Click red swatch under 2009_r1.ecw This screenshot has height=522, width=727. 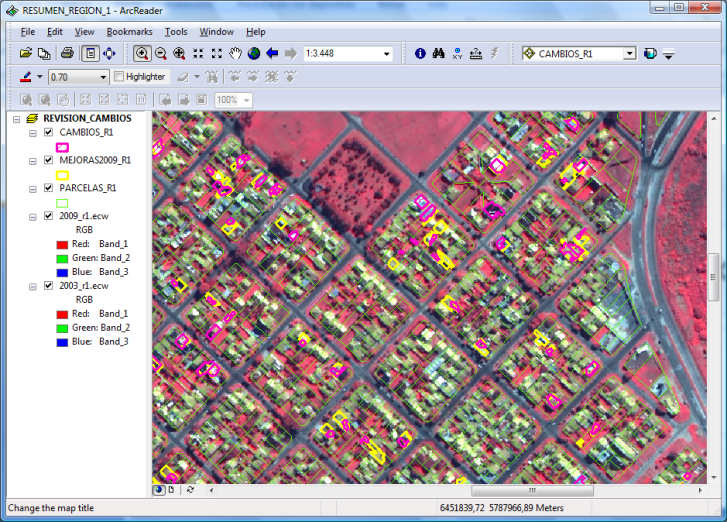point(62,245)
